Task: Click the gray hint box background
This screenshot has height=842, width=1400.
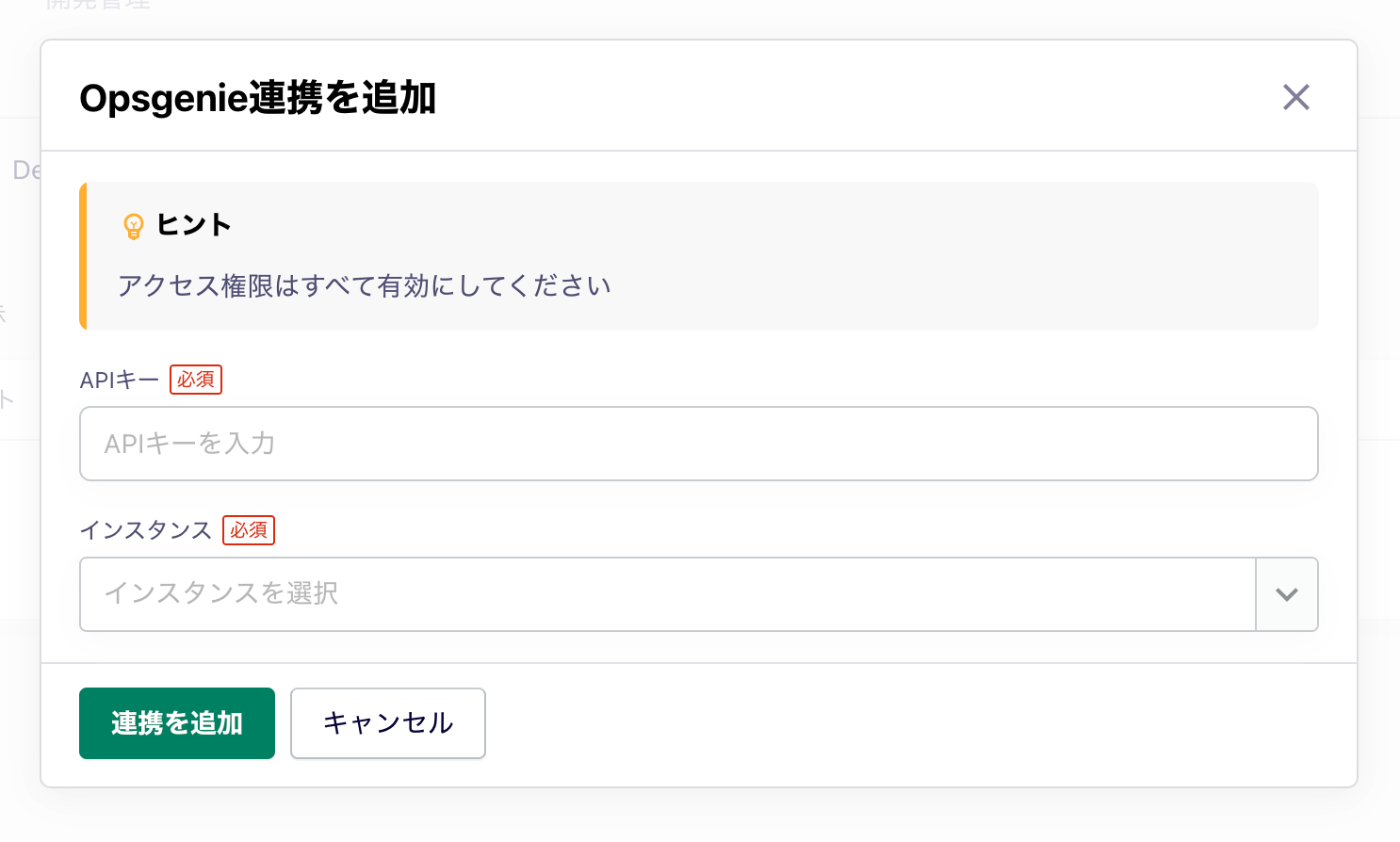Action: (942, 256)
